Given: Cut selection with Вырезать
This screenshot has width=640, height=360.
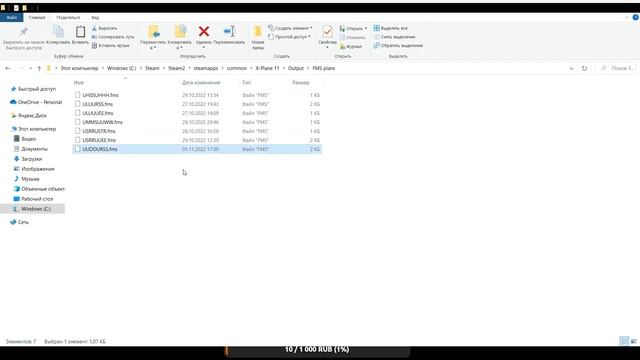Looking at the screenshot, I should pos(104,28).
